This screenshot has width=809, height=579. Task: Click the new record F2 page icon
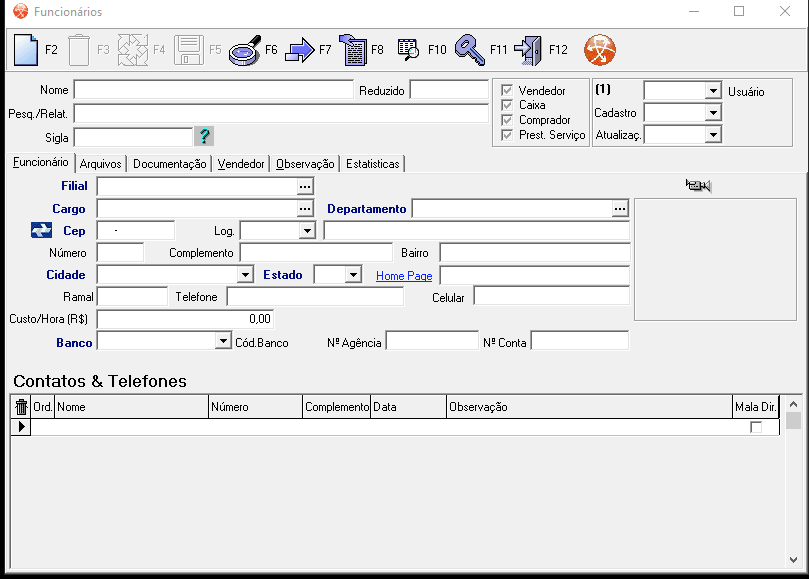pyautogui.click(x=26, y=49)
